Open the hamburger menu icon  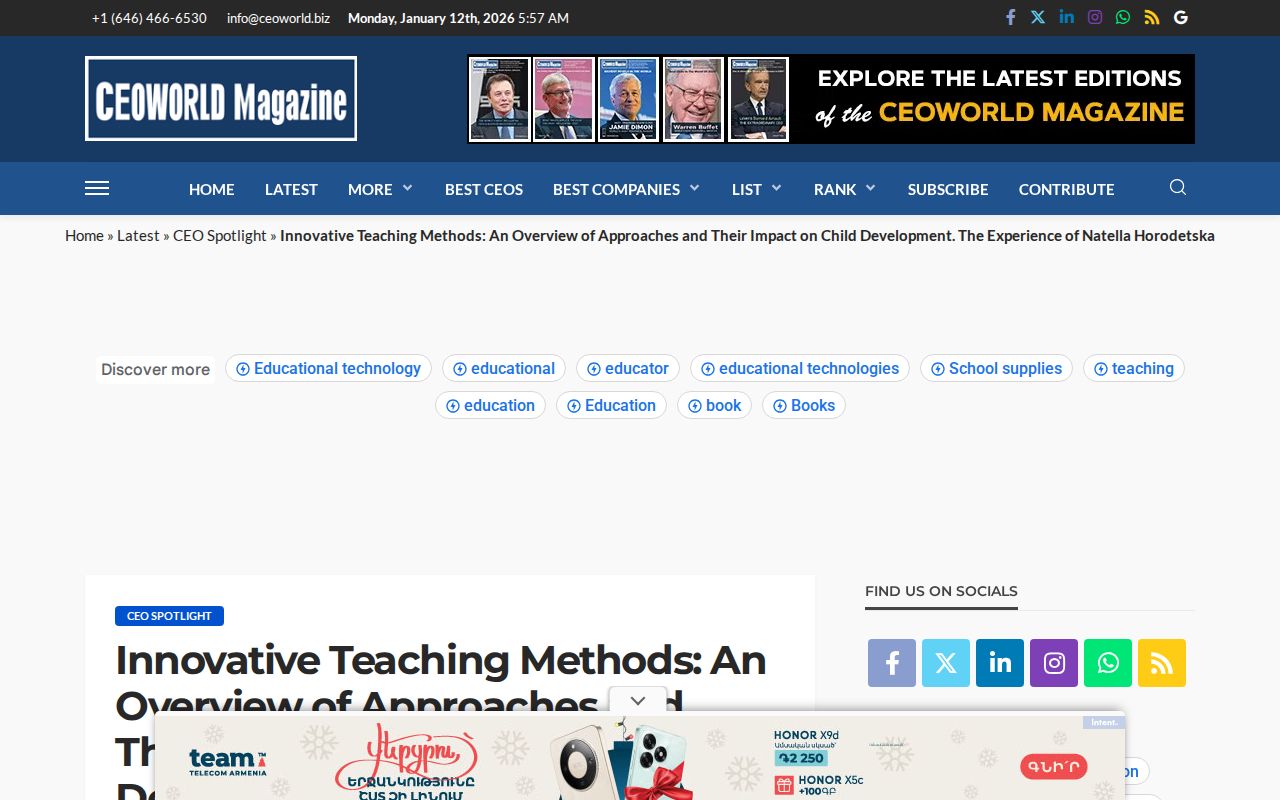pos(97,188)
